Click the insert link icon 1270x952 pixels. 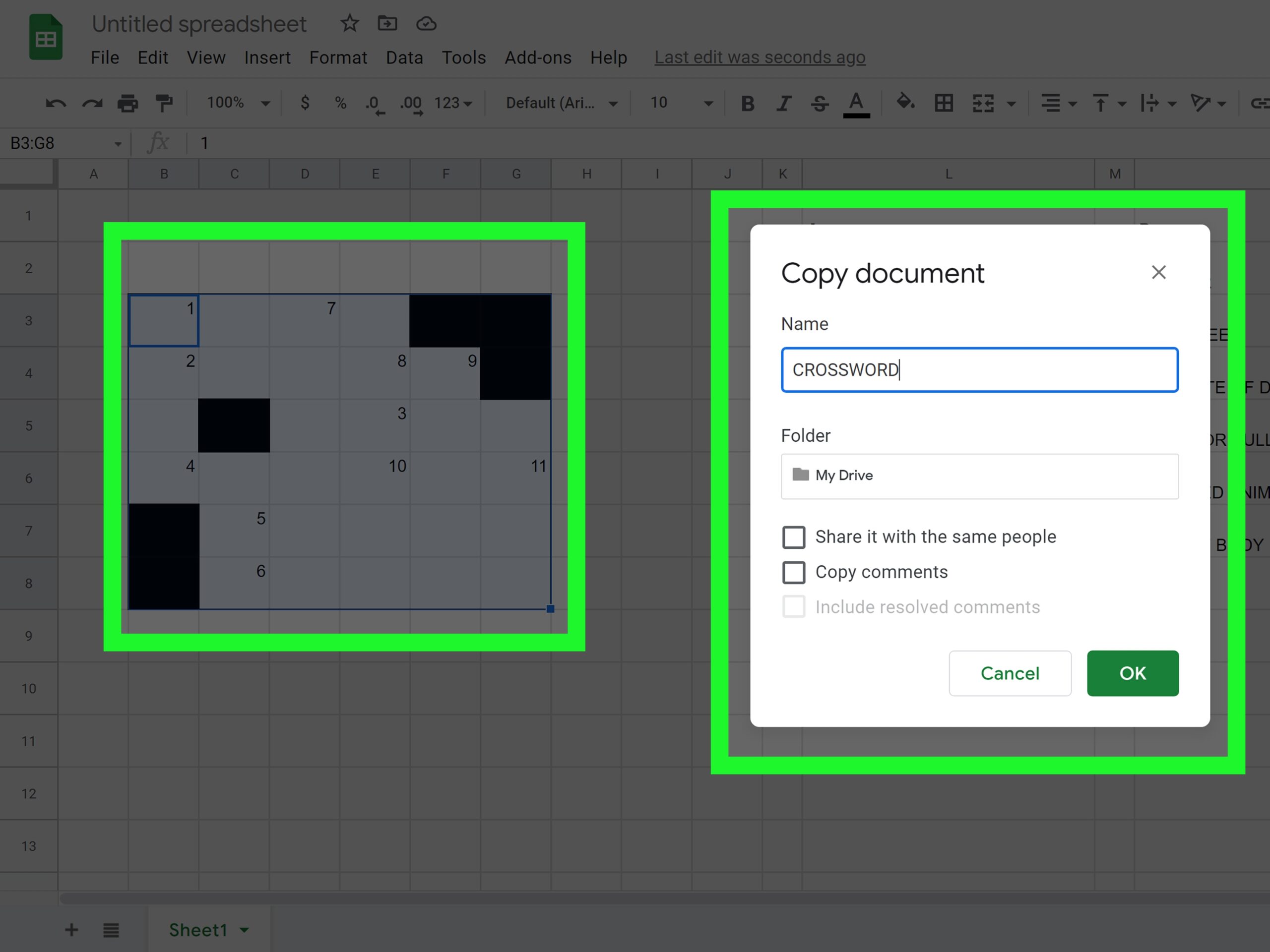coord(1262,103)
